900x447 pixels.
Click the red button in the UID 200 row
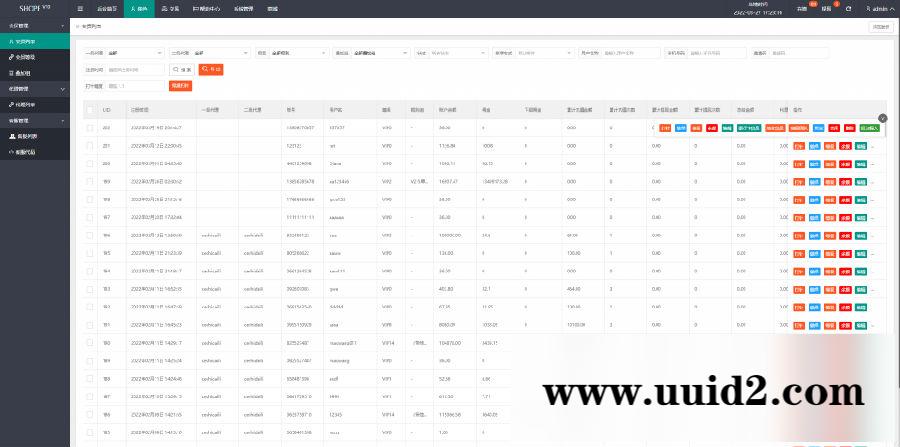[x=845, y=164]
